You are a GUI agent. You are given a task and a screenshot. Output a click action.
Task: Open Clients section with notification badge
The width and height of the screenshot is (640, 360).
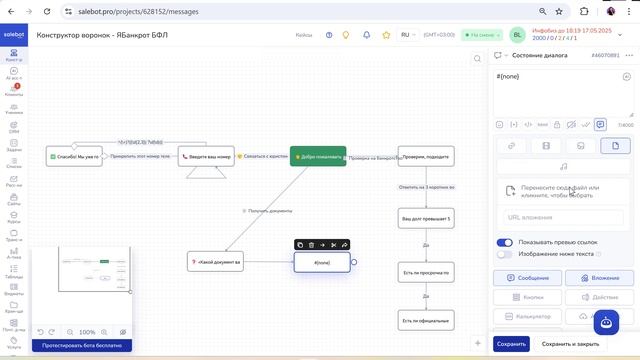coord(14,91)
